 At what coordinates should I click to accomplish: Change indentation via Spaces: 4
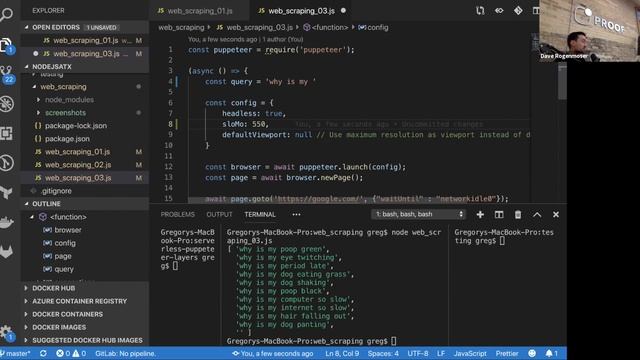coord(383,353)
